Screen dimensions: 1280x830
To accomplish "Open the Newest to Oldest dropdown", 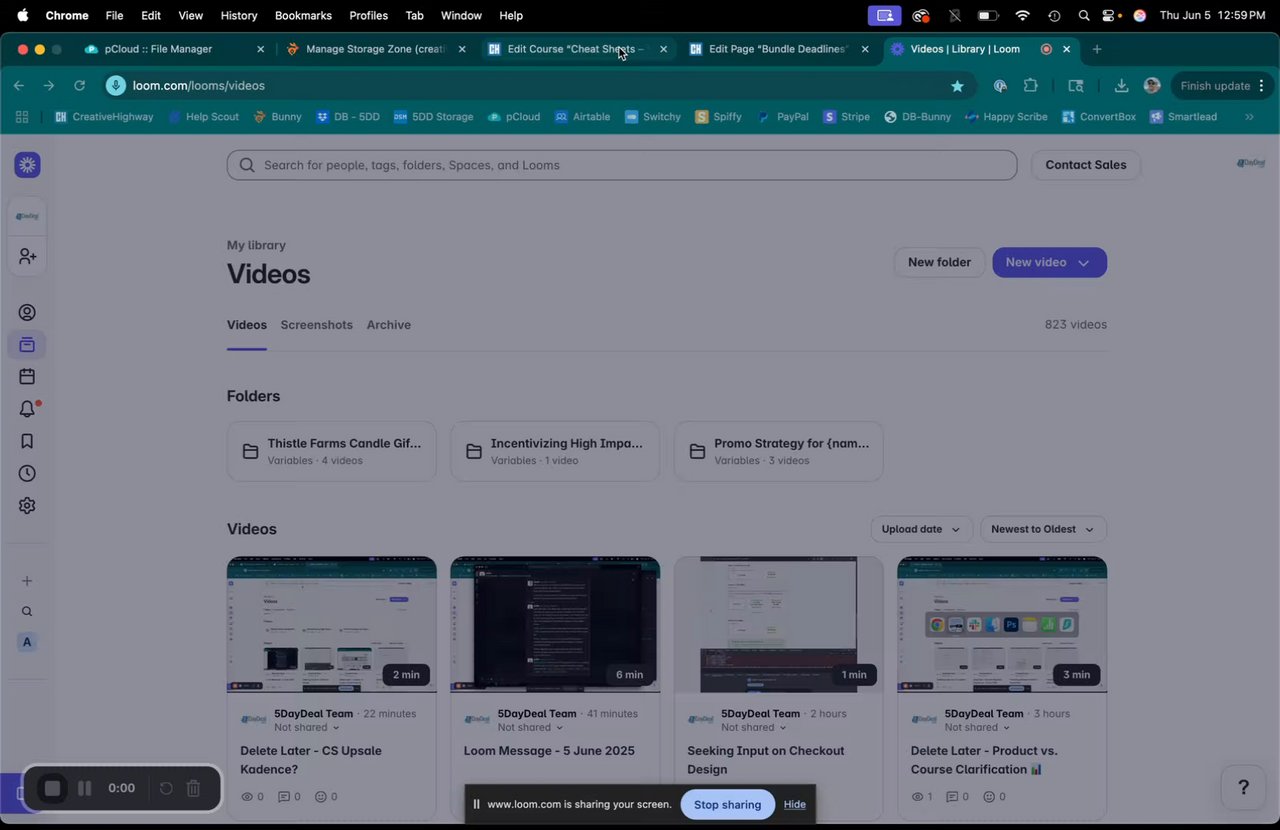I will click(x=1043, y=529).
